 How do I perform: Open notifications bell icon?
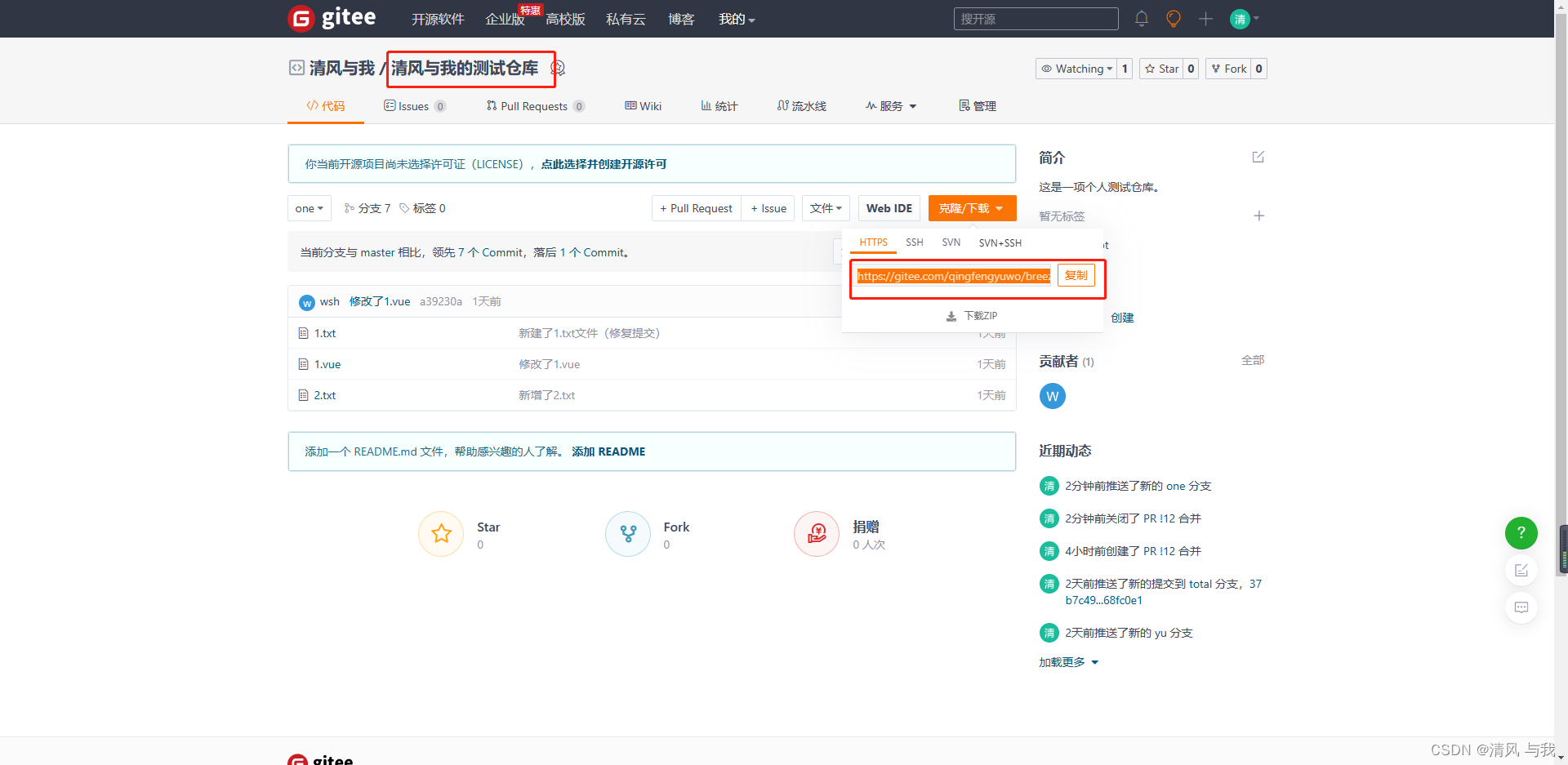(1142, 19)
